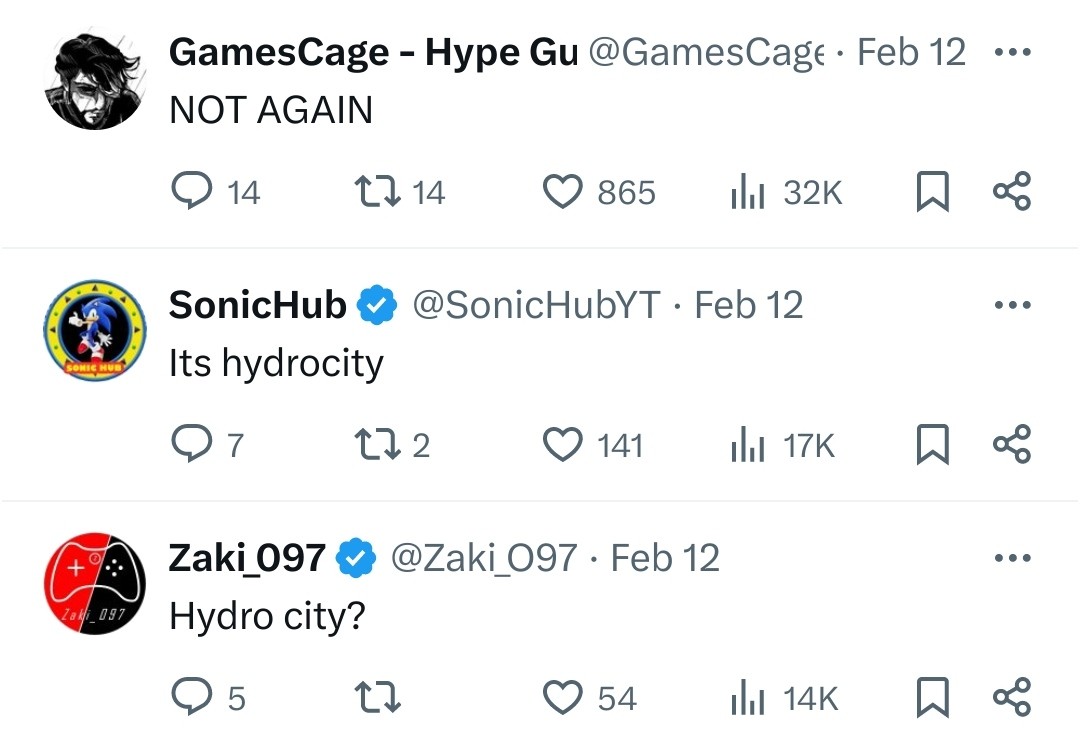This screenshot has height=749, width=1080.
Task: Like the SonicHub hydrocity tweet
Action: 562,444
